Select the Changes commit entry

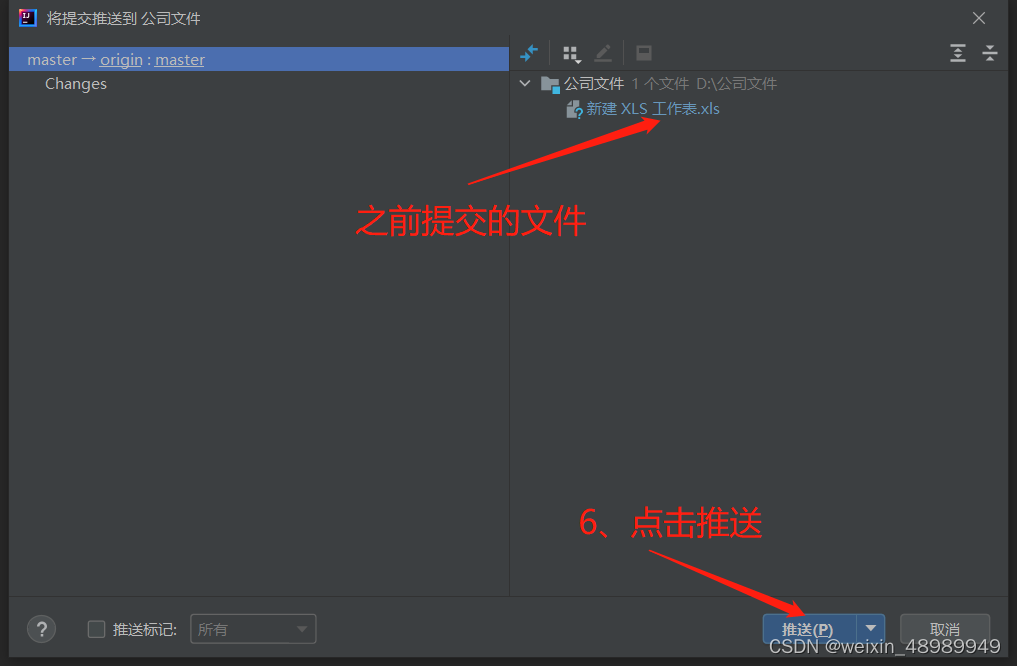click(76, 84)
